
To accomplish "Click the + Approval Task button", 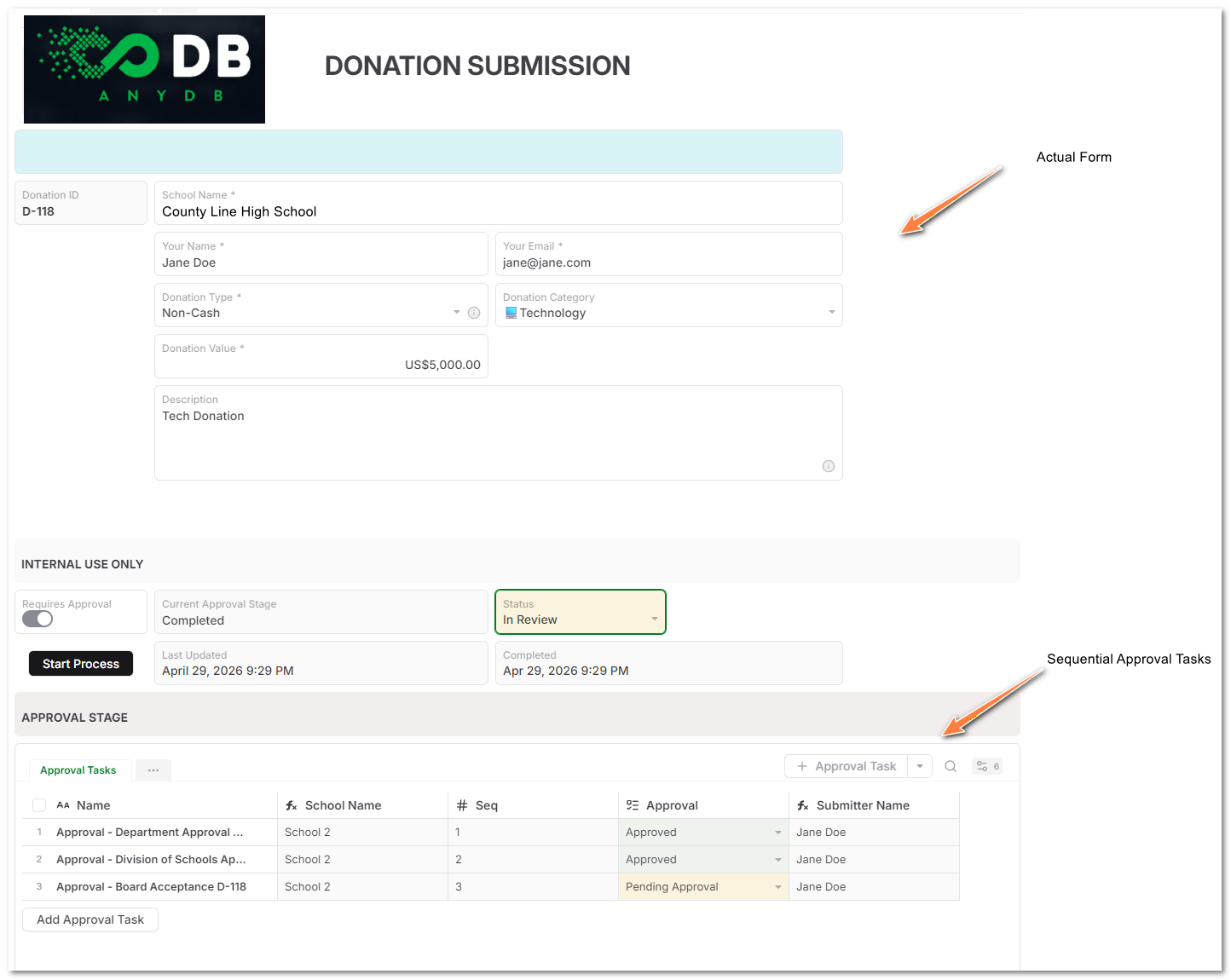I will (847, 766).
